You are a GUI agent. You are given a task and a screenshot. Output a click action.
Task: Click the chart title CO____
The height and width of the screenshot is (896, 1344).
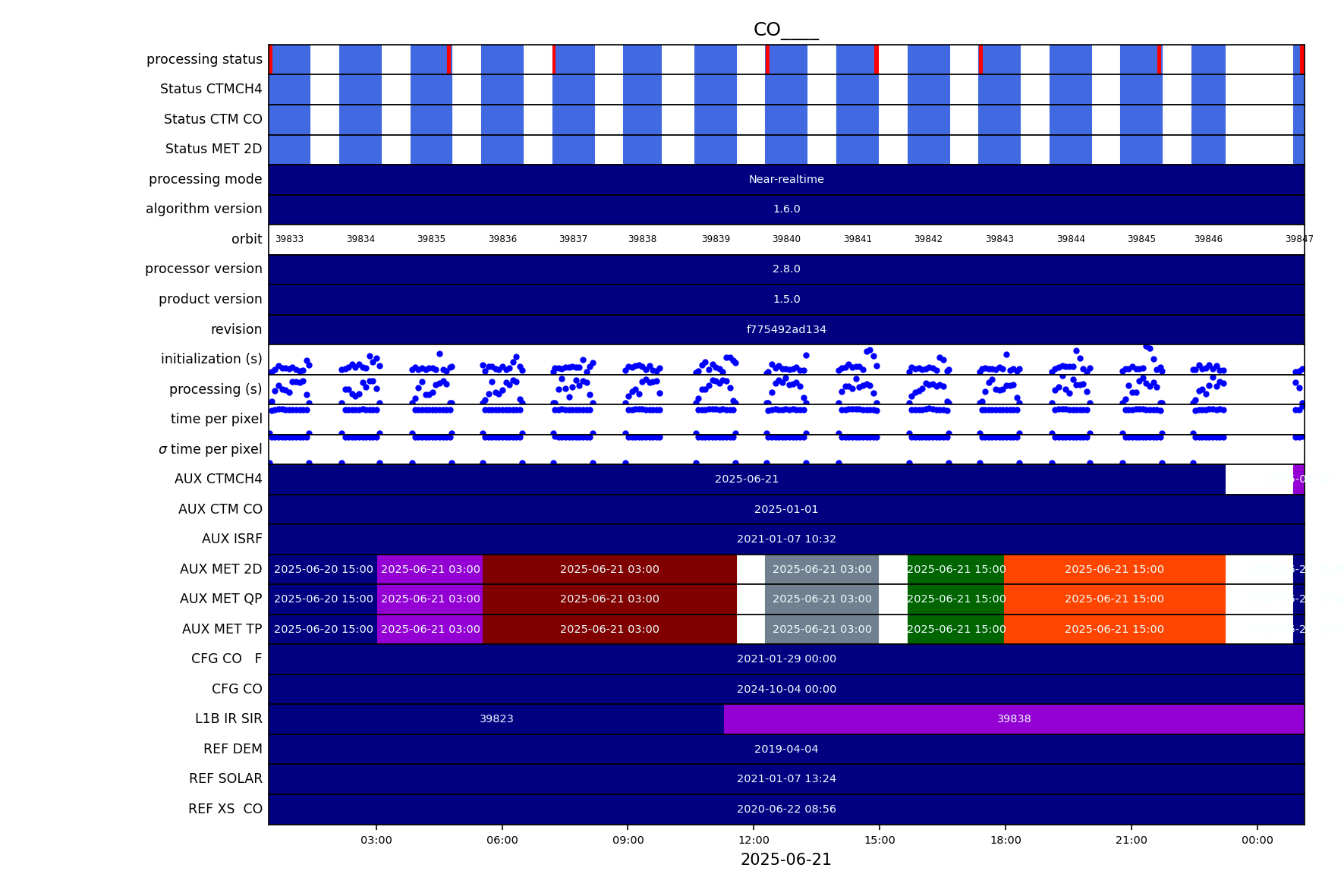click(x=785, y=30)
